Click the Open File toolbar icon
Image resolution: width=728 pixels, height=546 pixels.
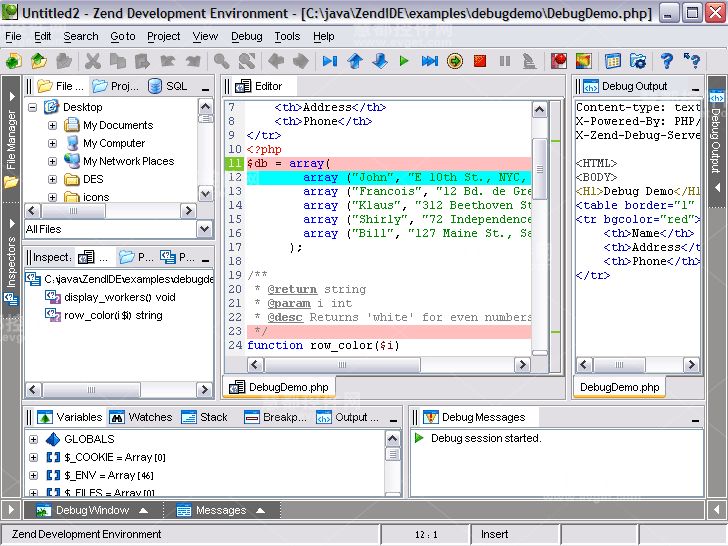point(39,61)
